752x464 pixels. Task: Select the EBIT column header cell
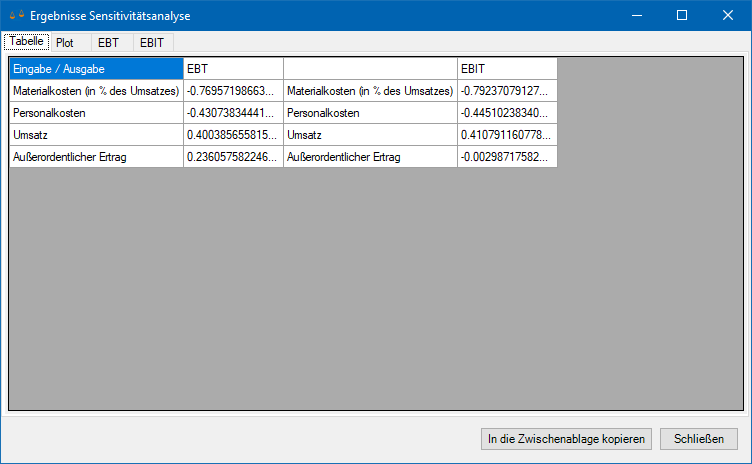point(507,69)
